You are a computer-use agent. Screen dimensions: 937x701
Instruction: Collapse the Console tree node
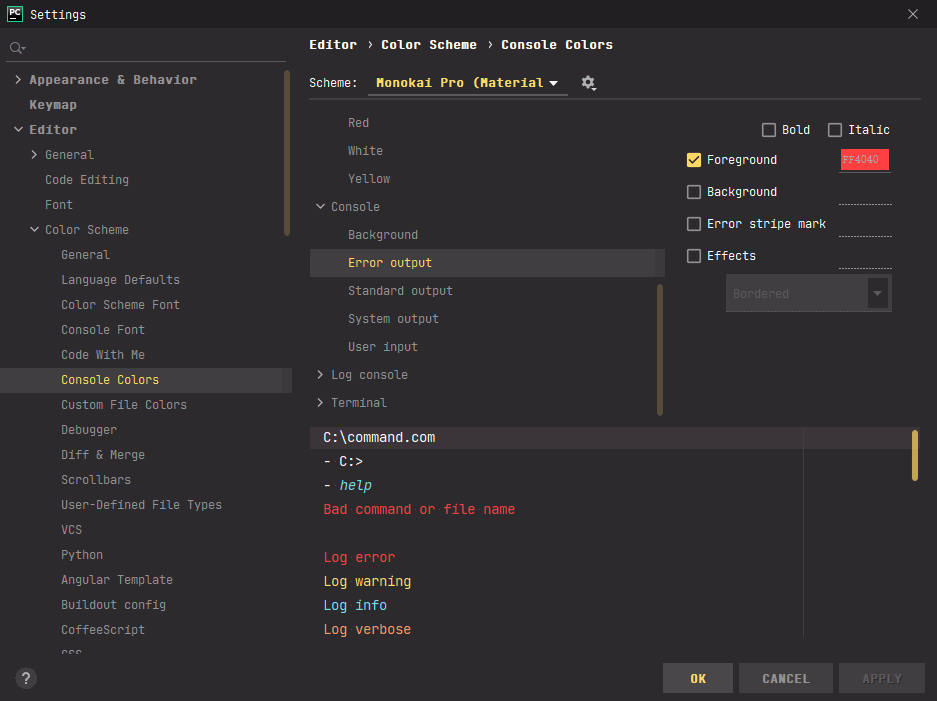[320, 207]
